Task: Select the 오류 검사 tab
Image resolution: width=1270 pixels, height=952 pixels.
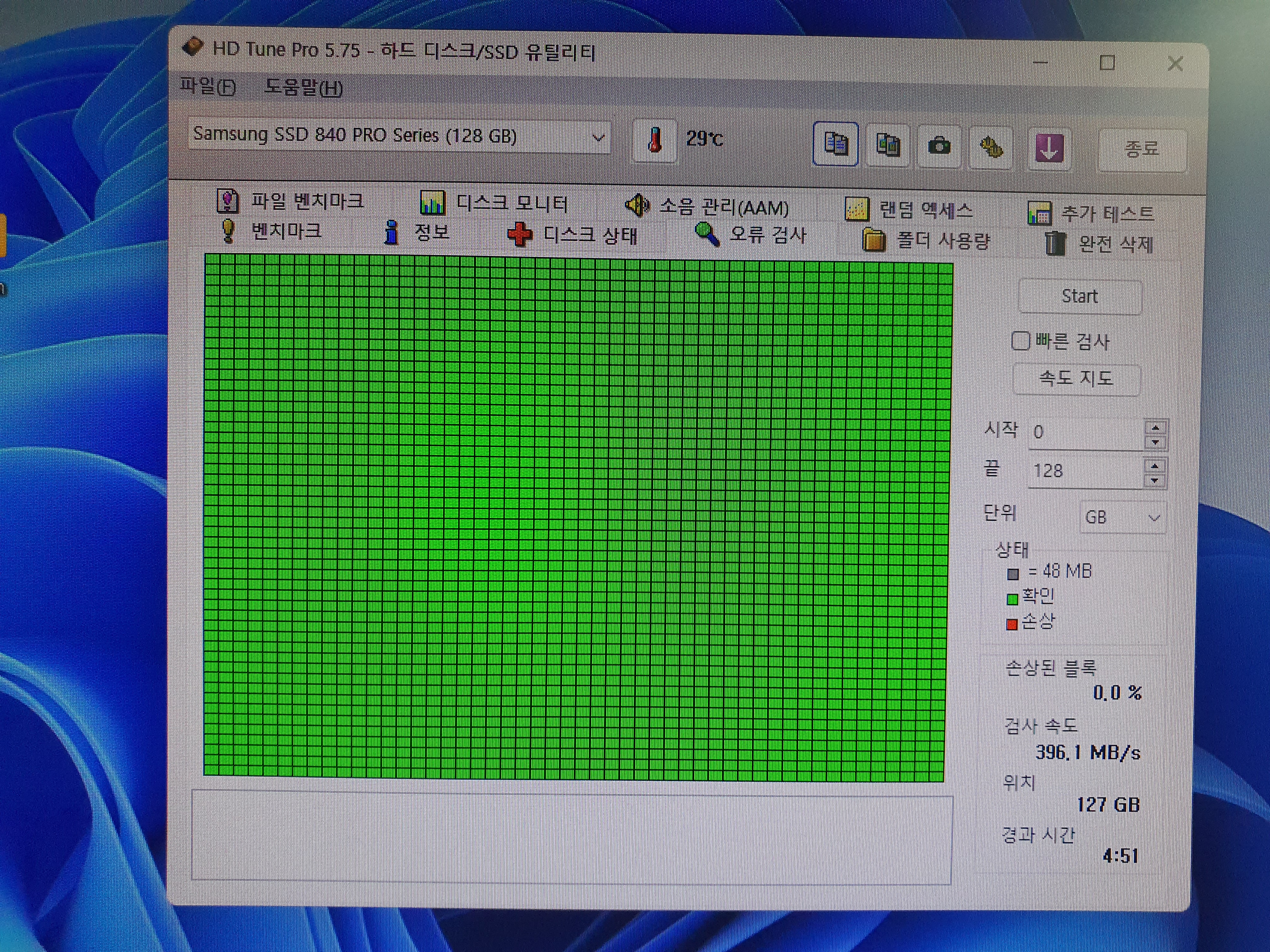Action: pos(751,235)
